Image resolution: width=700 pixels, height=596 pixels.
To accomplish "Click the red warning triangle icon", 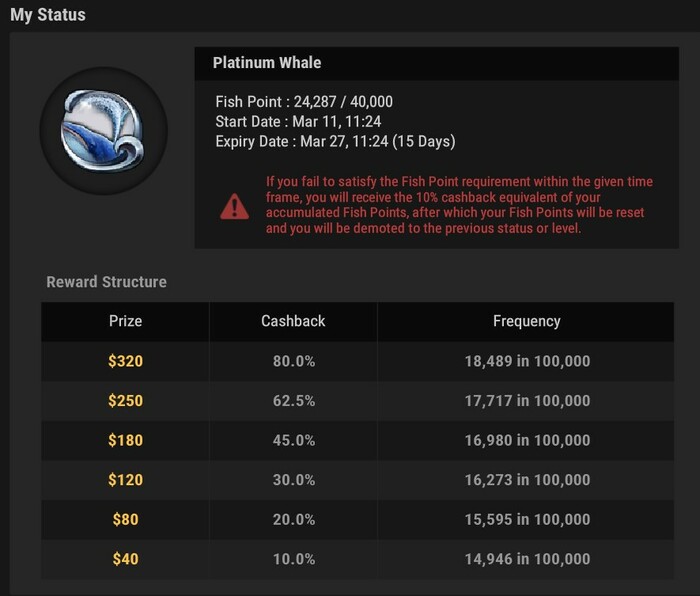I will click(234, 206).
